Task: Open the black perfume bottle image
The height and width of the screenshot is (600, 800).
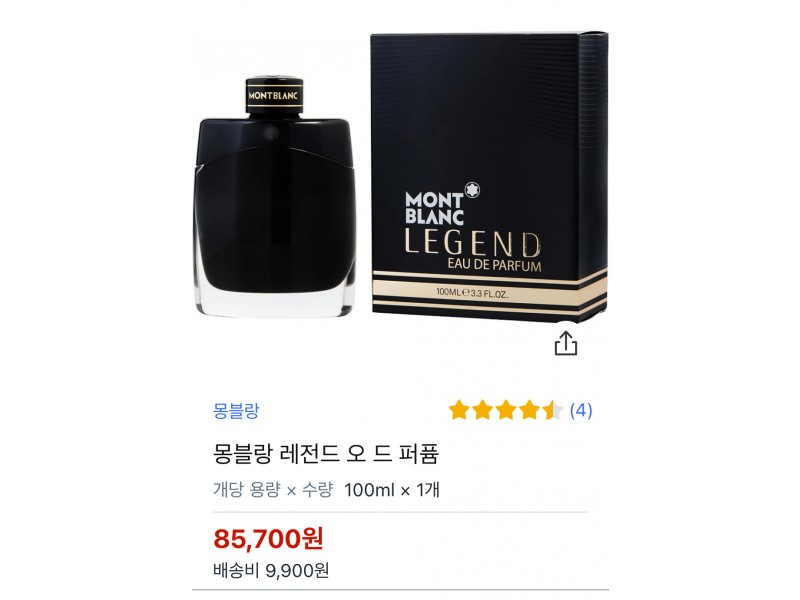Action: [x=275, y=196]
